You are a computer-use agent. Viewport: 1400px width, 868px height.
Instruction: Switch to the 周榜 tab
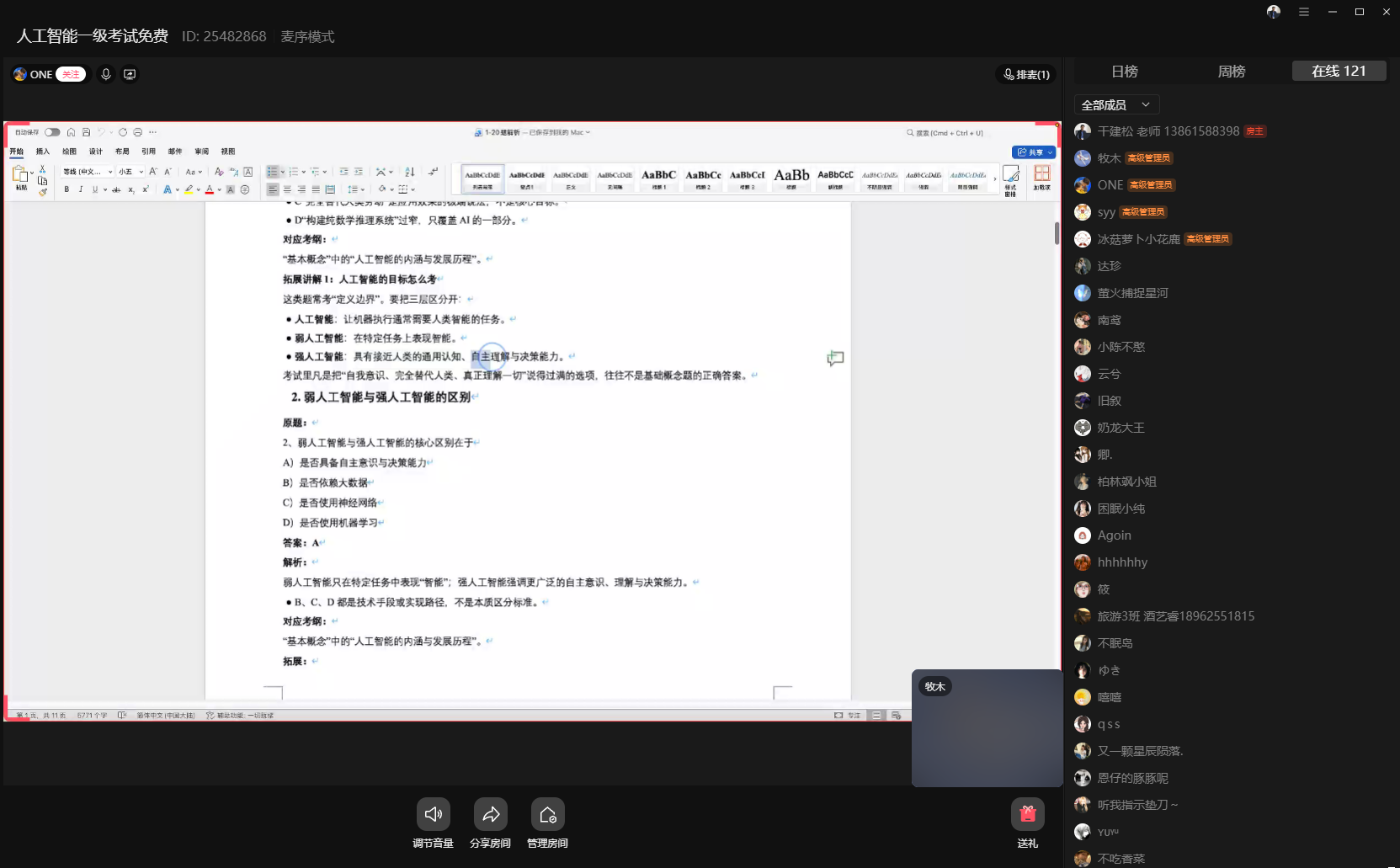click(1231, 72)
